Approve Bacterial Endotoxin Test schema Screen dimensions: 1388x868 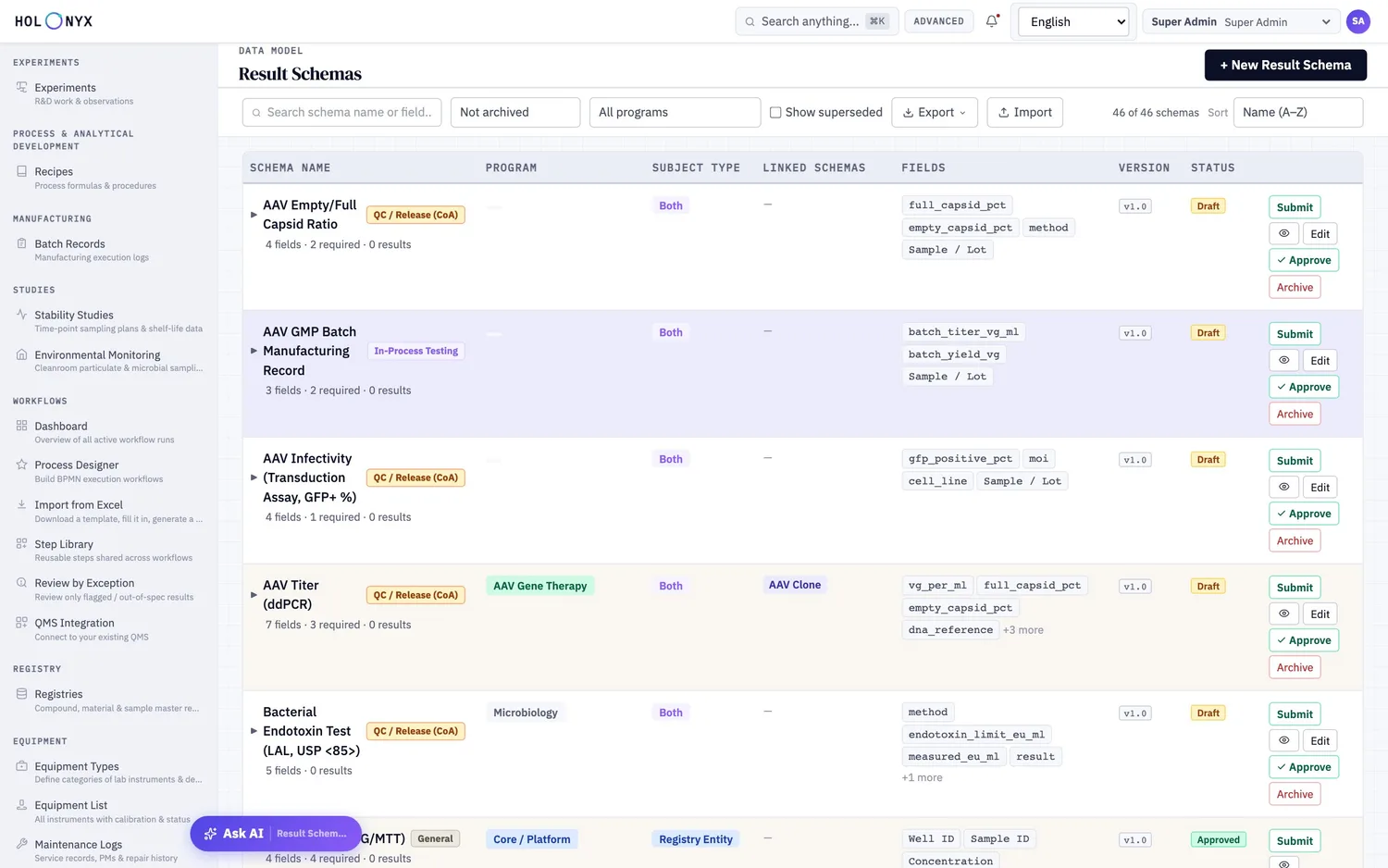(1304, 767)
